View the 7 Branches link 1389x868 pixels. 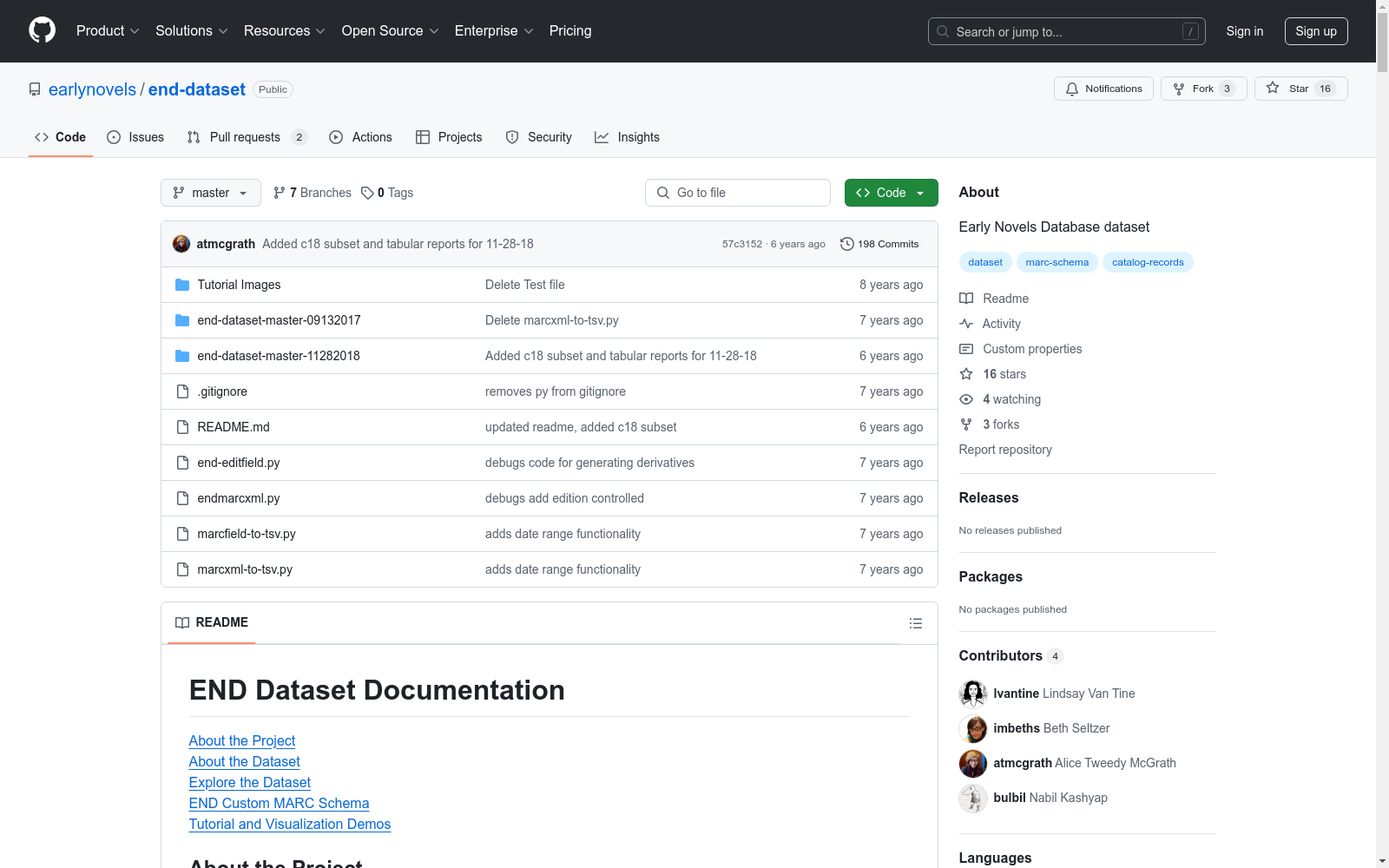click(313, 193)
